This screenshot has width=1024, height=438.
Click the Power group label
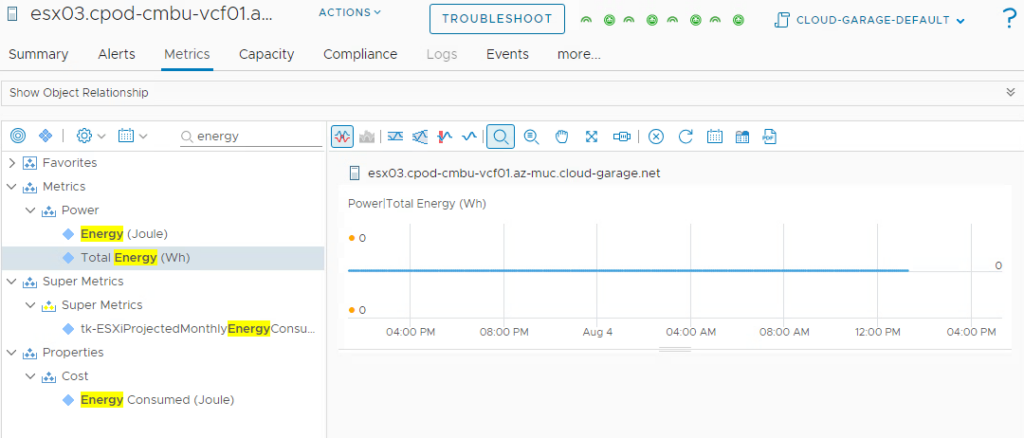coord(80,210)
